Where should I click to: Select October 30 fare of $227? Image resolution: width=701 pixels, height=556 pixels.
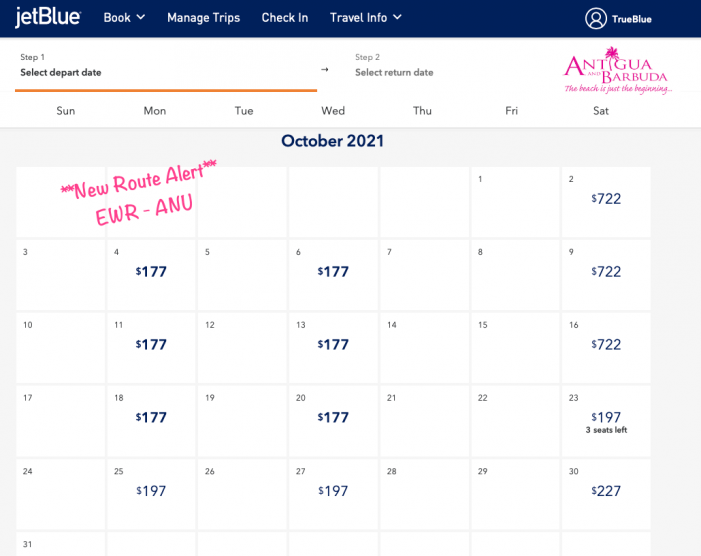tap(606, 491)
